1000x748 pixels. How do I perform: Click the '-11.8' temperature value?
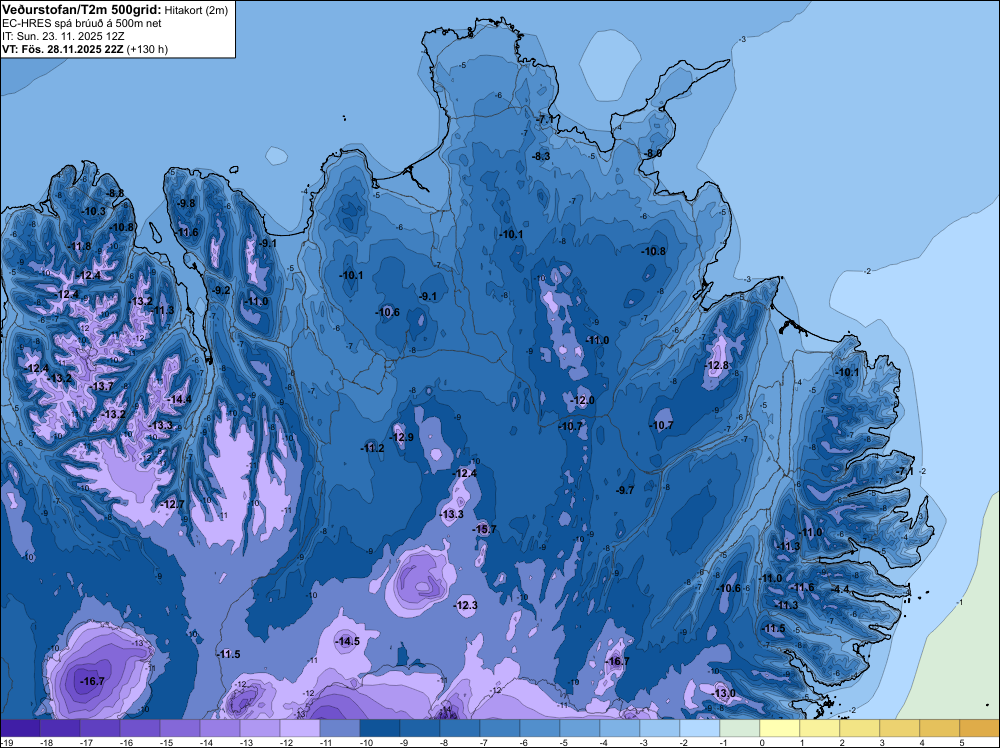[79, 246]
